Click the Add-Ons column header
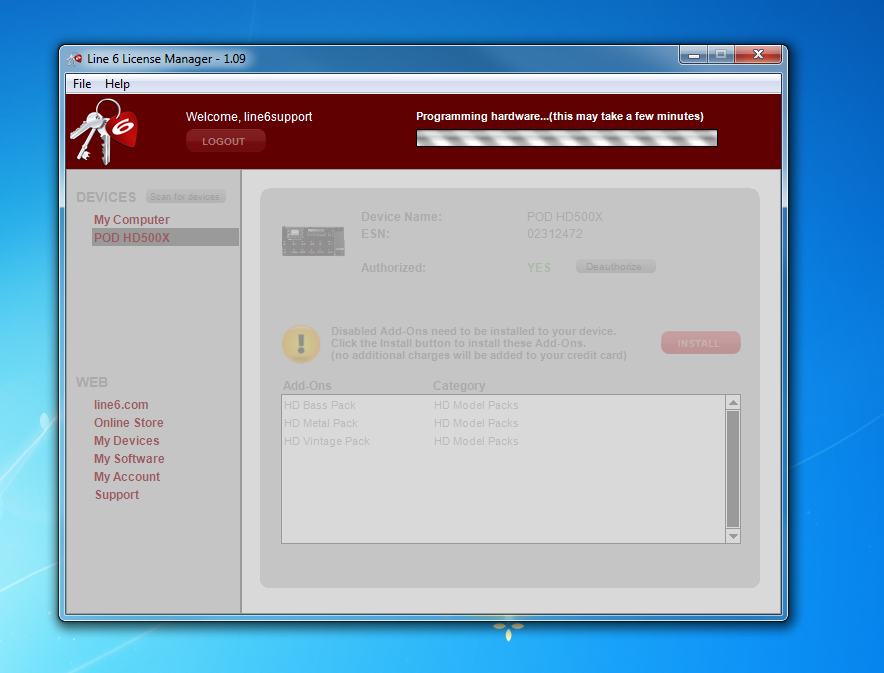Image resolution: width=884 pixels, height=673 pixels. click(307, 386)
